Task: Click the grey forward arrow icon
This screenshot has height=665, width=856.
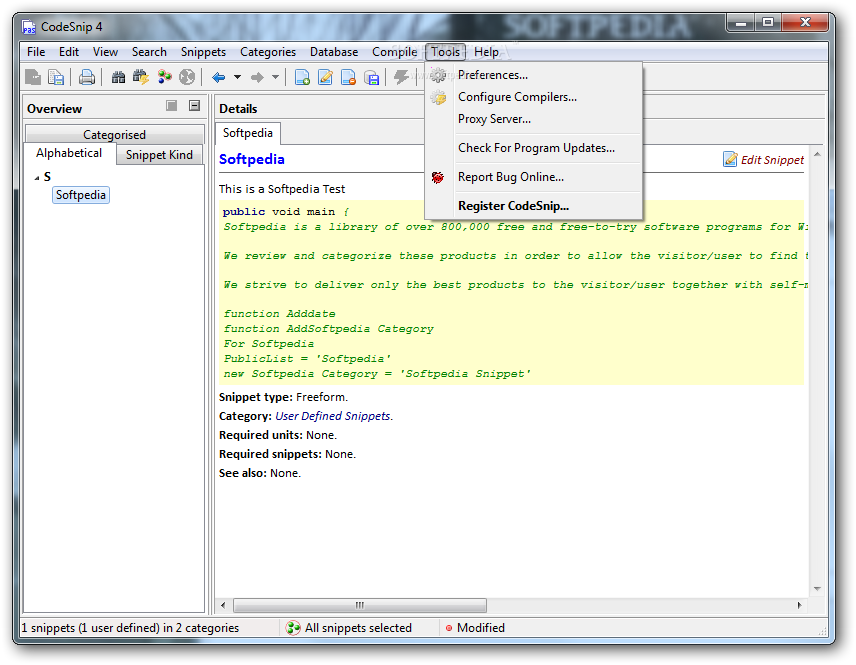Action: pyautogui.click(x=257, y=78)
